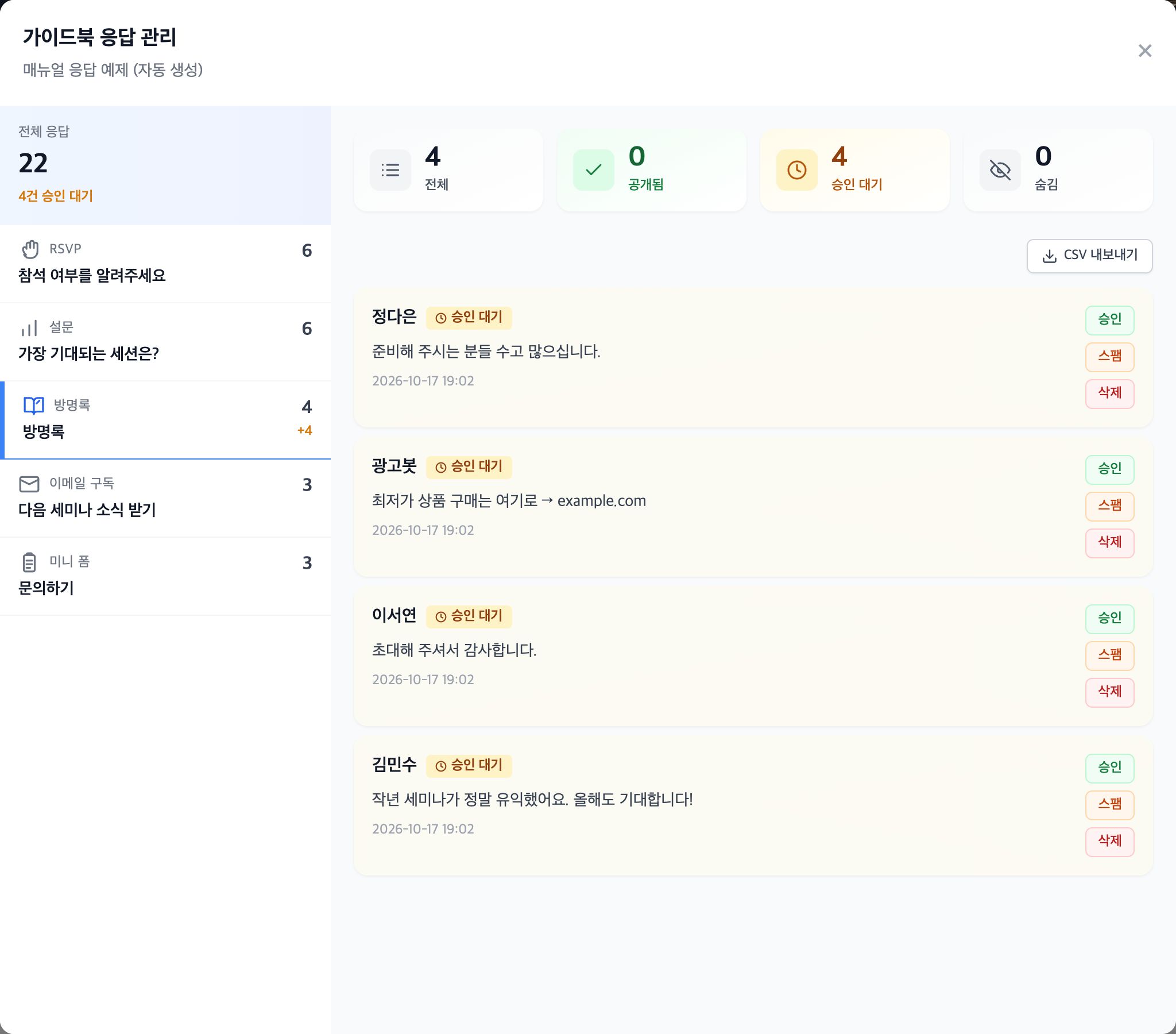
Task: Delete 이서연's entry
Action: pyautogui.click(x=1109, y=692)
